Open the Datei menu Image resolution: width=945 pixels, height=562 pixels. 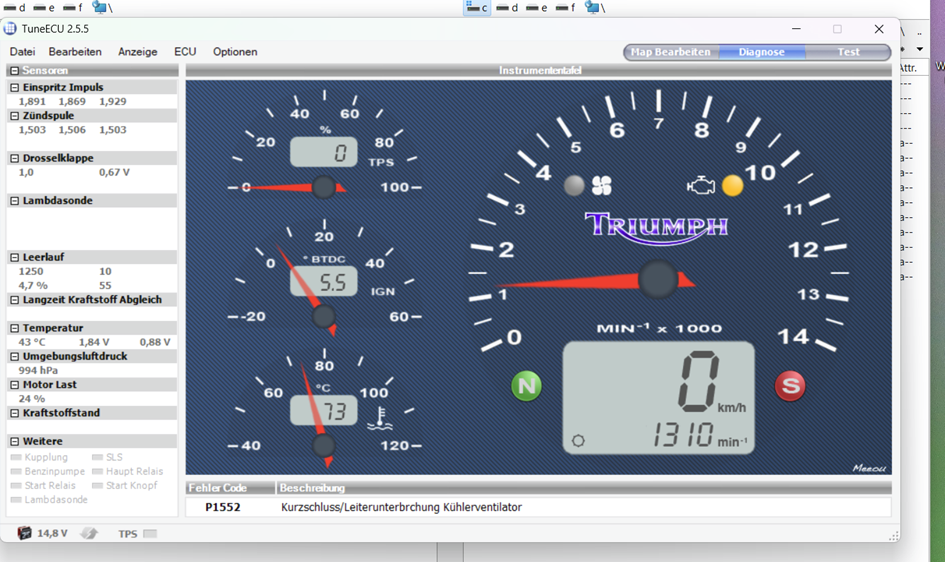[x=22, y=52]
